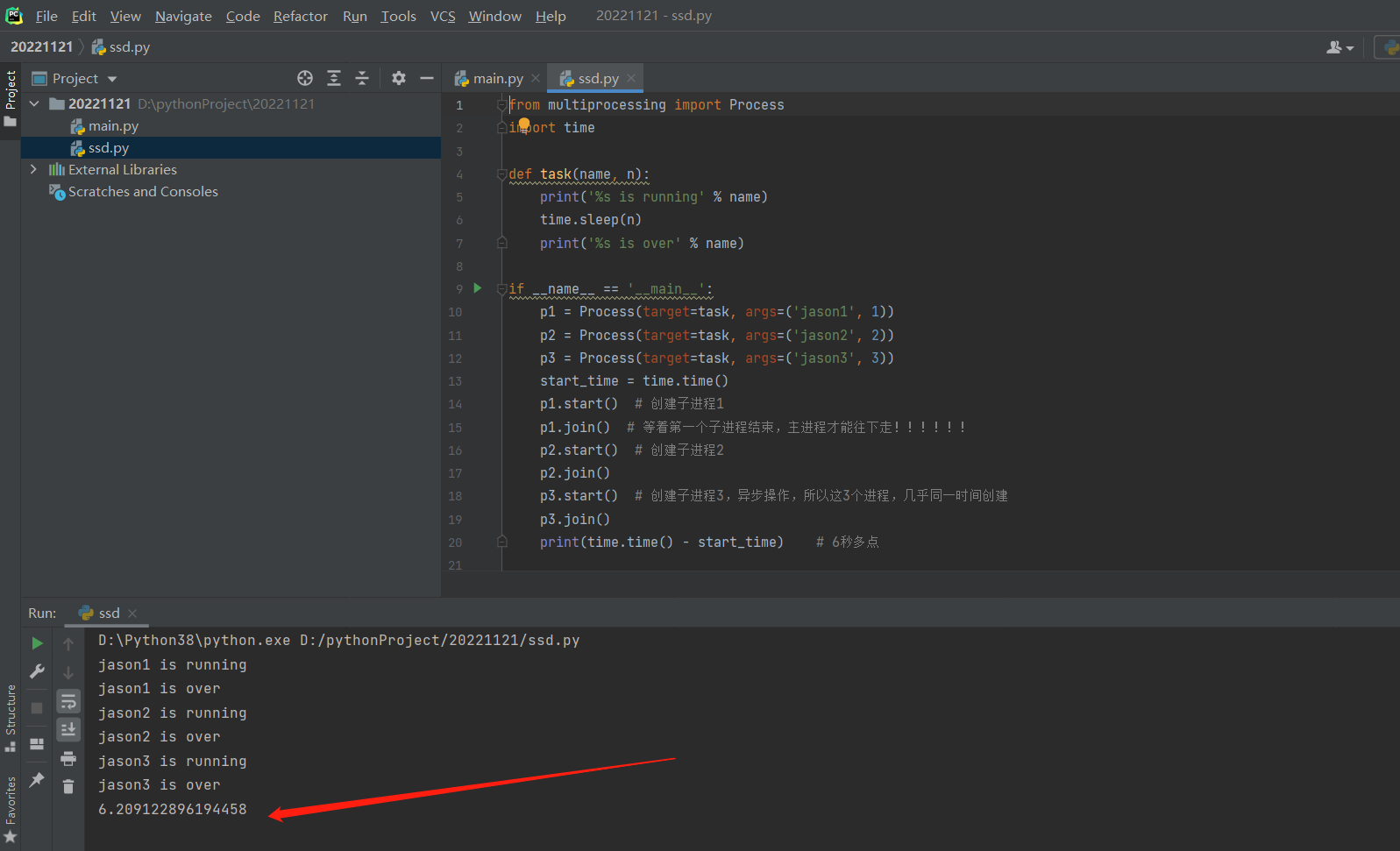Clear console with trash icon
The width and height of the screenshot is (1400, 851).
[68, 787]
